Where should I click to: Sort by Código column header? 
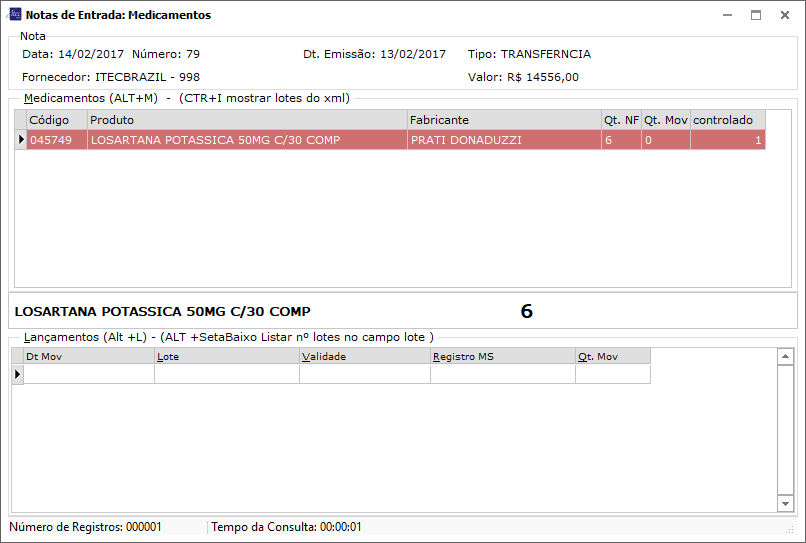coord(57,120)
